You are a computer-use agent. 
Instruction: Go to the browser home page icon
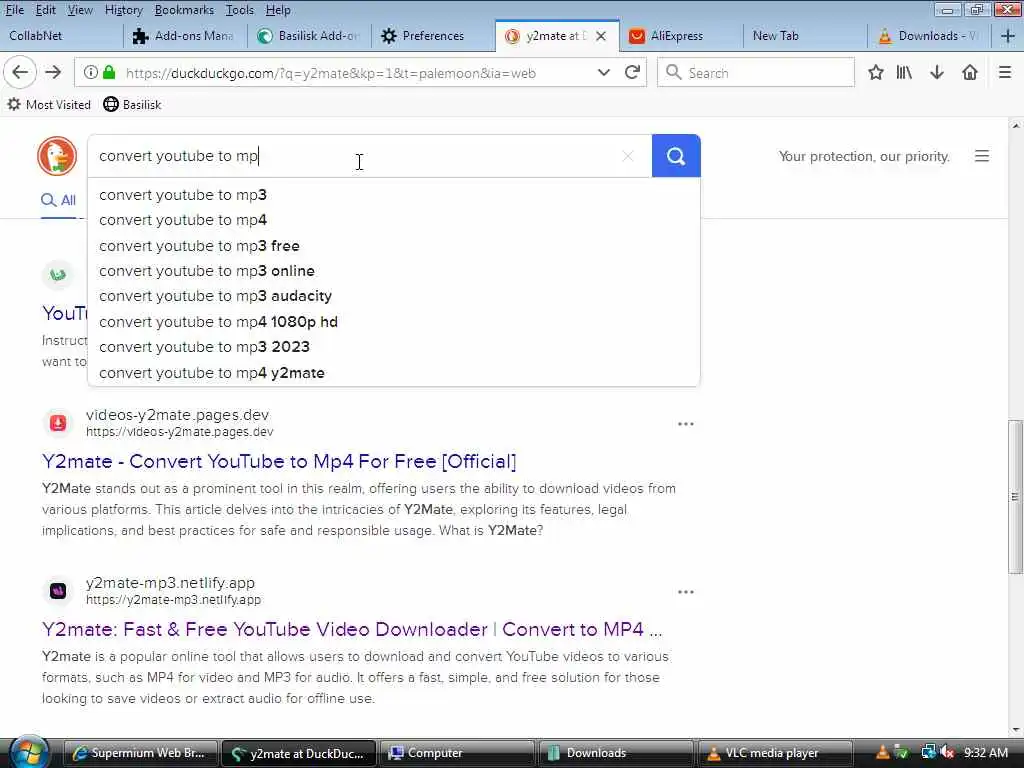[970, 72]
